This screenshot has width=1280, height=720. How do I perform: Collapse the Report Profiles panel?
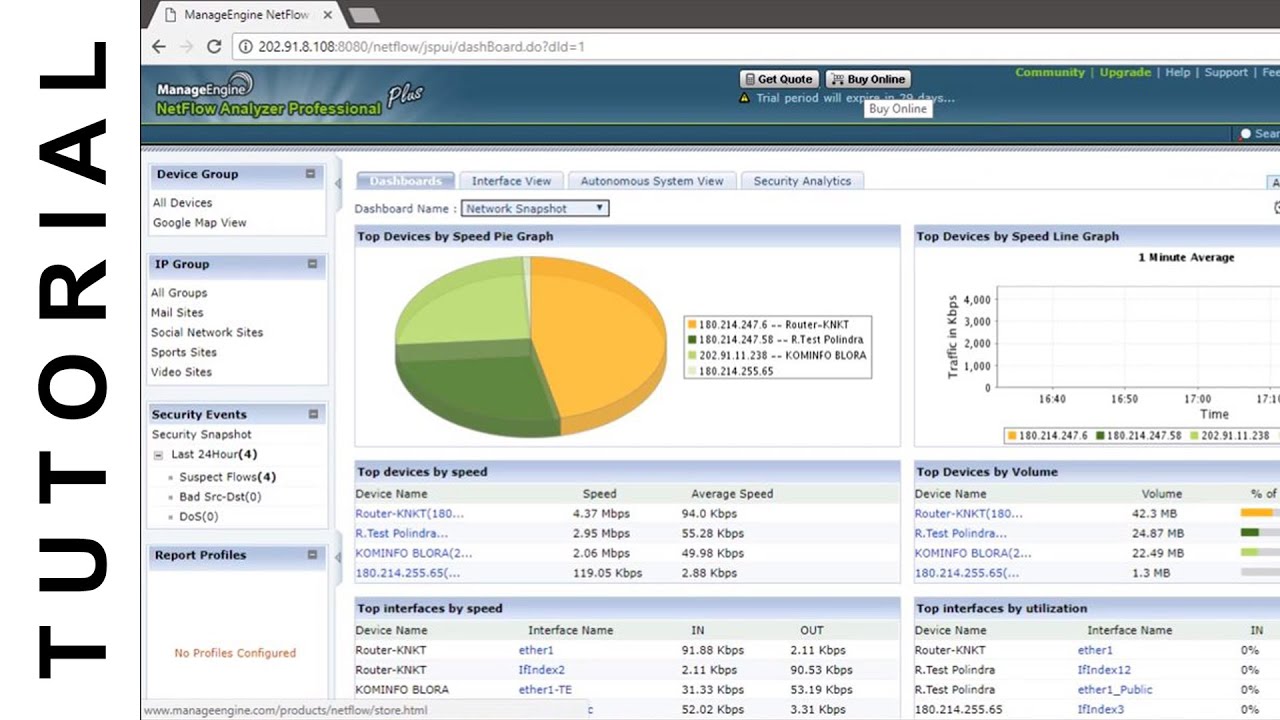[313, 555]
